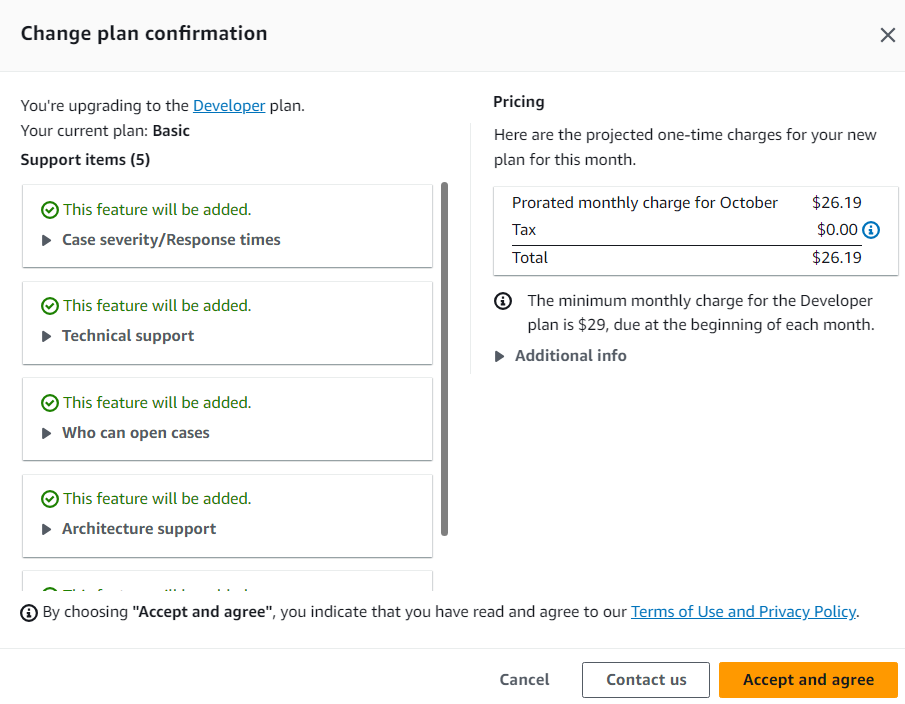Image resolution: width=905 pixels, height=704 pixels.
Task: Close the Change plan confirmation dialog
Action: click(x=887, y=35)
